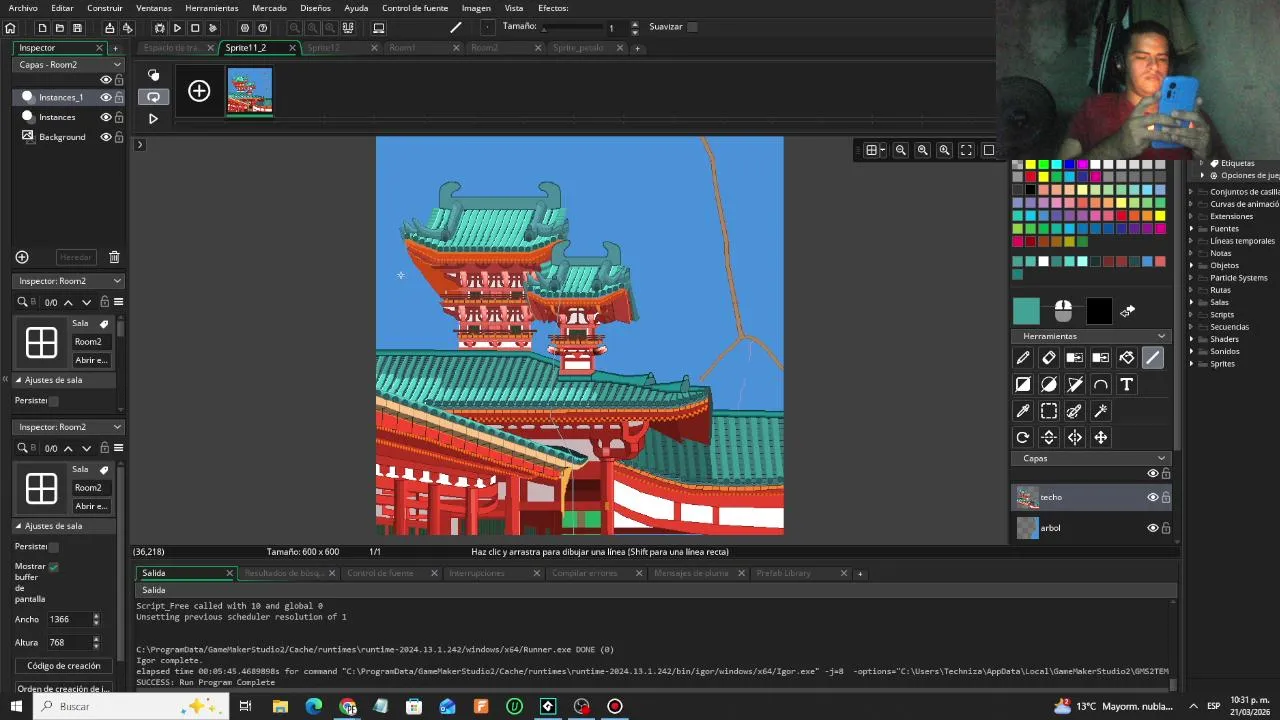Hide the Instances_1 layer
This screenshot has height=720, width=1280.
pos(106,98)
